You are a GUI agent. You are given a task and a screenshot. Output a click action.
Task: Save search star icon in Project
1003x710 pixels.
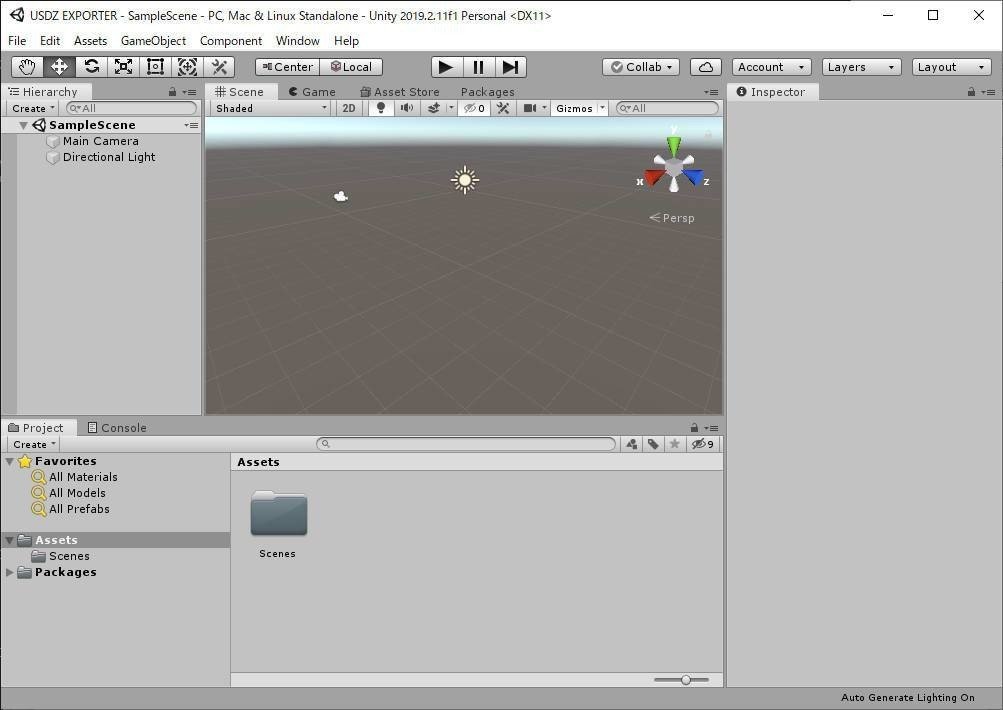point(674,444)
